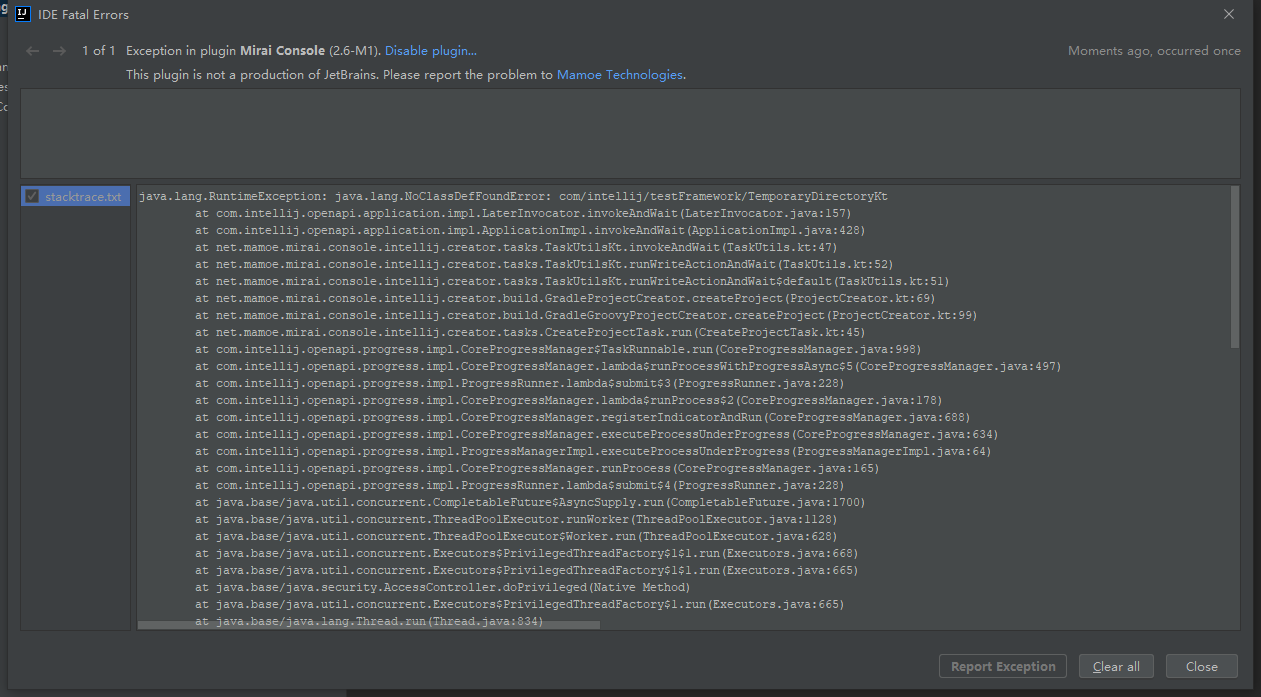Image resolution: width=1261 pixels, height=697 pixels.
Task: Click the Disable plugin link
Action: pos(430,50)
